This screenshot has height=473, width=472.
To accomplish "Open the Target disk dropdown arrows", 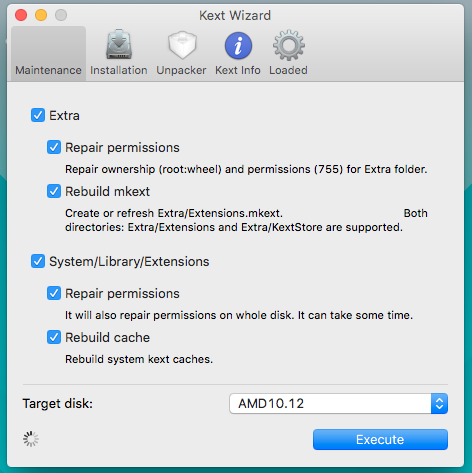I will click(x=439, y=404).
